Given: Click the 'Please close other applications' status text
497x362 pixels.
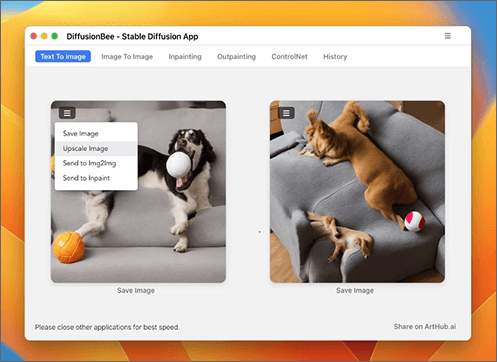Looking at the screenshot, I should 107,327.
